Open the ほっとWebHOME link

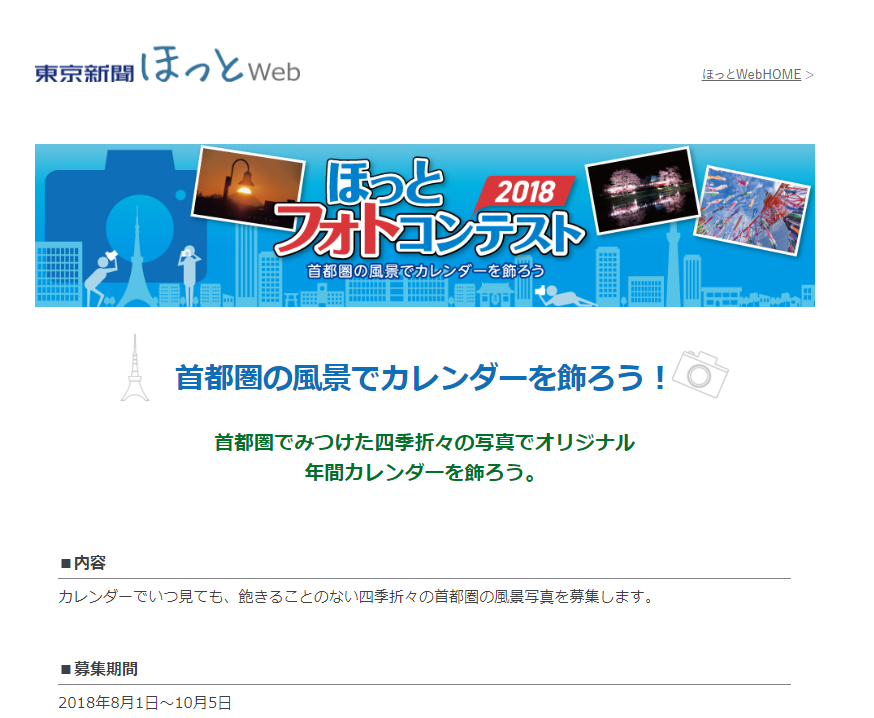pos(751,74)
